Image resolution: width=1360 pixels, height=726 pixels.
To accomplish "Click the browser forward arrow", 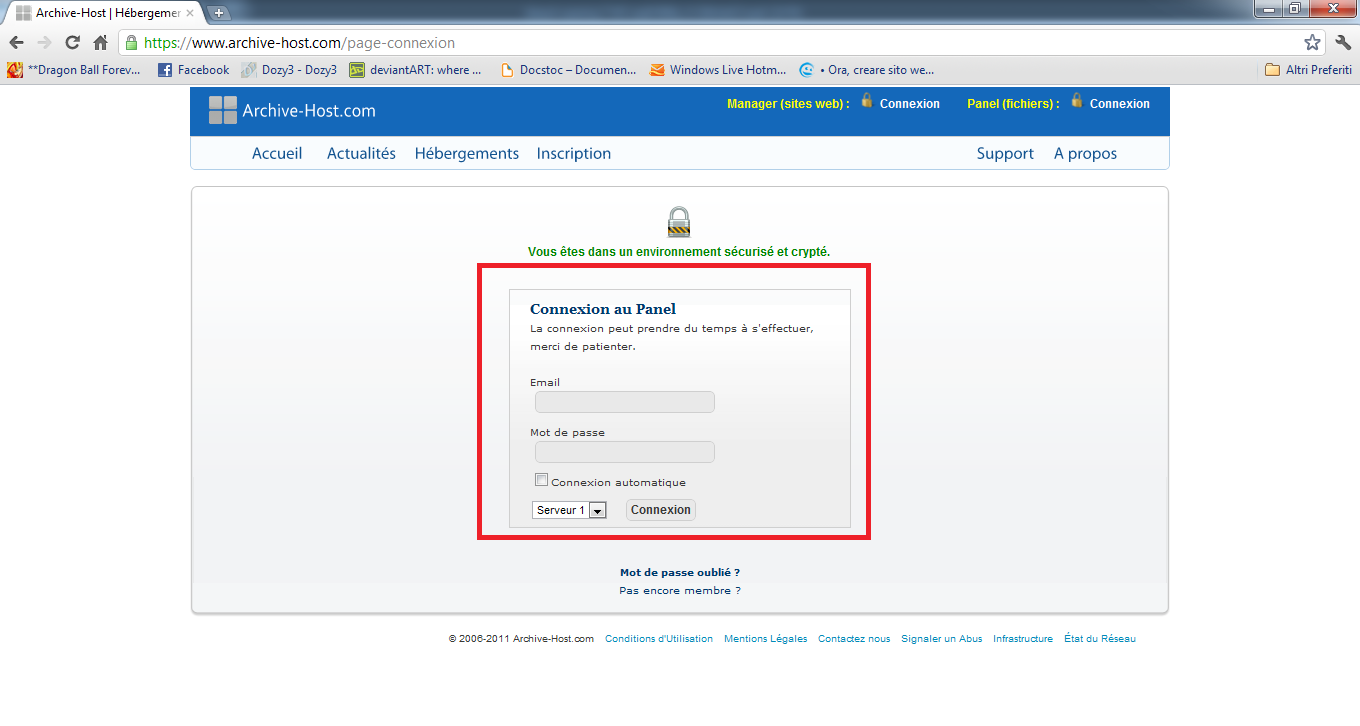I will tap(44, 43).
